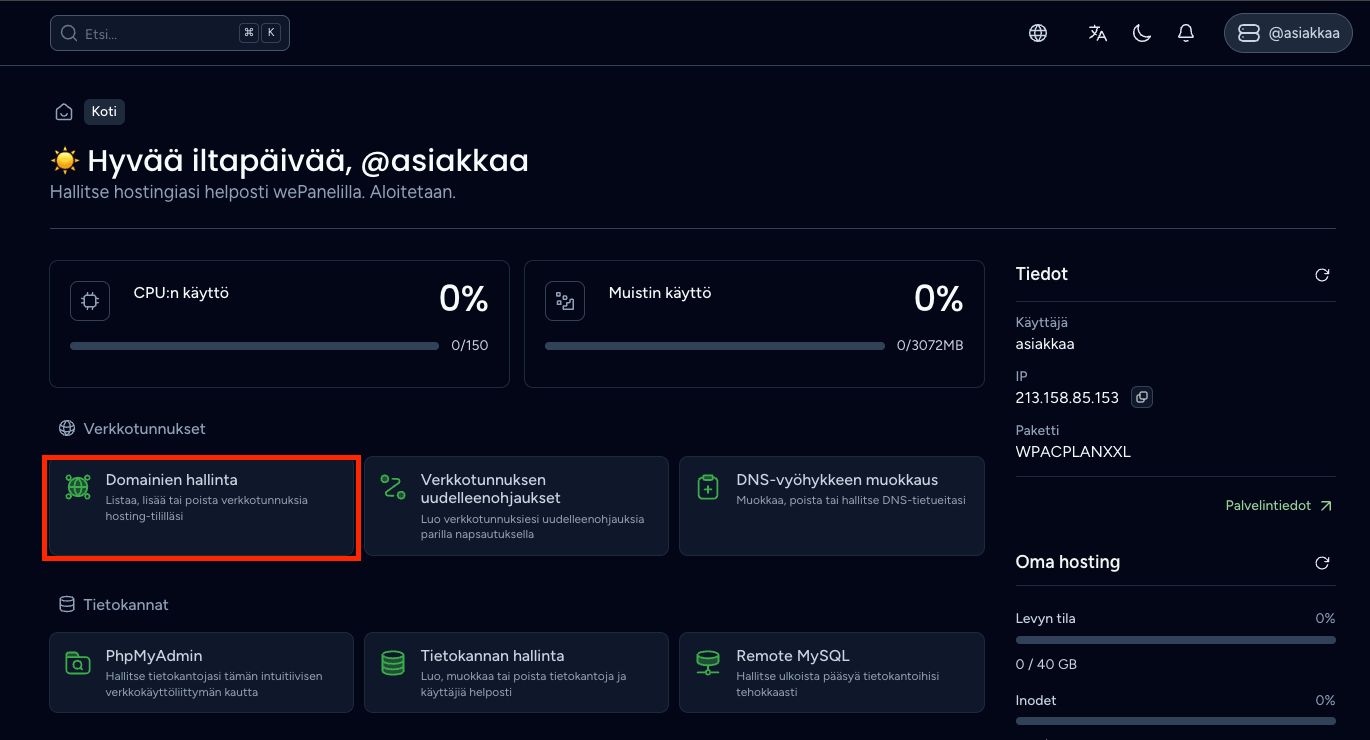This screenshot has height=740, width=1370.
Task: Click the Verkkotunnukset section heading
Action: (x=145, y=428)
